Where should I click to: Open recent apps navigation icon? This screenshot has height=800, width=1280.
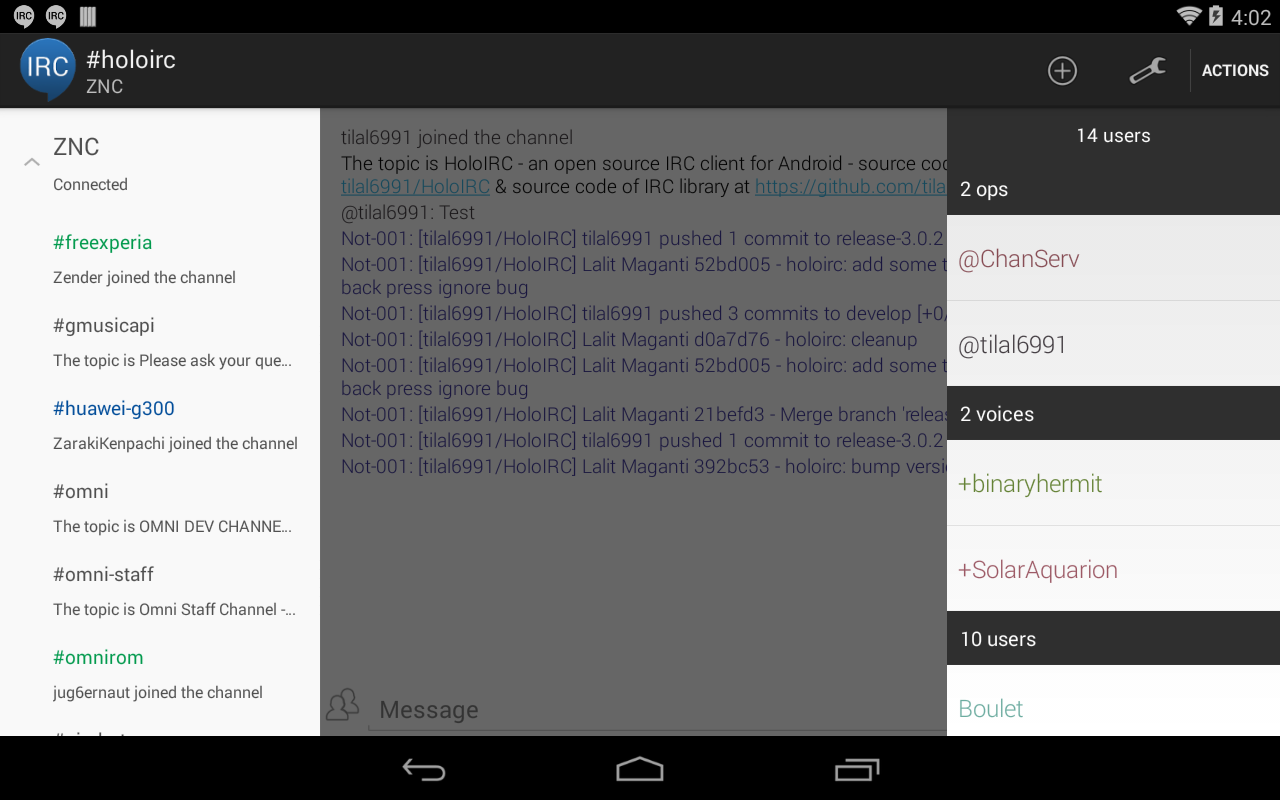[857, 769]
